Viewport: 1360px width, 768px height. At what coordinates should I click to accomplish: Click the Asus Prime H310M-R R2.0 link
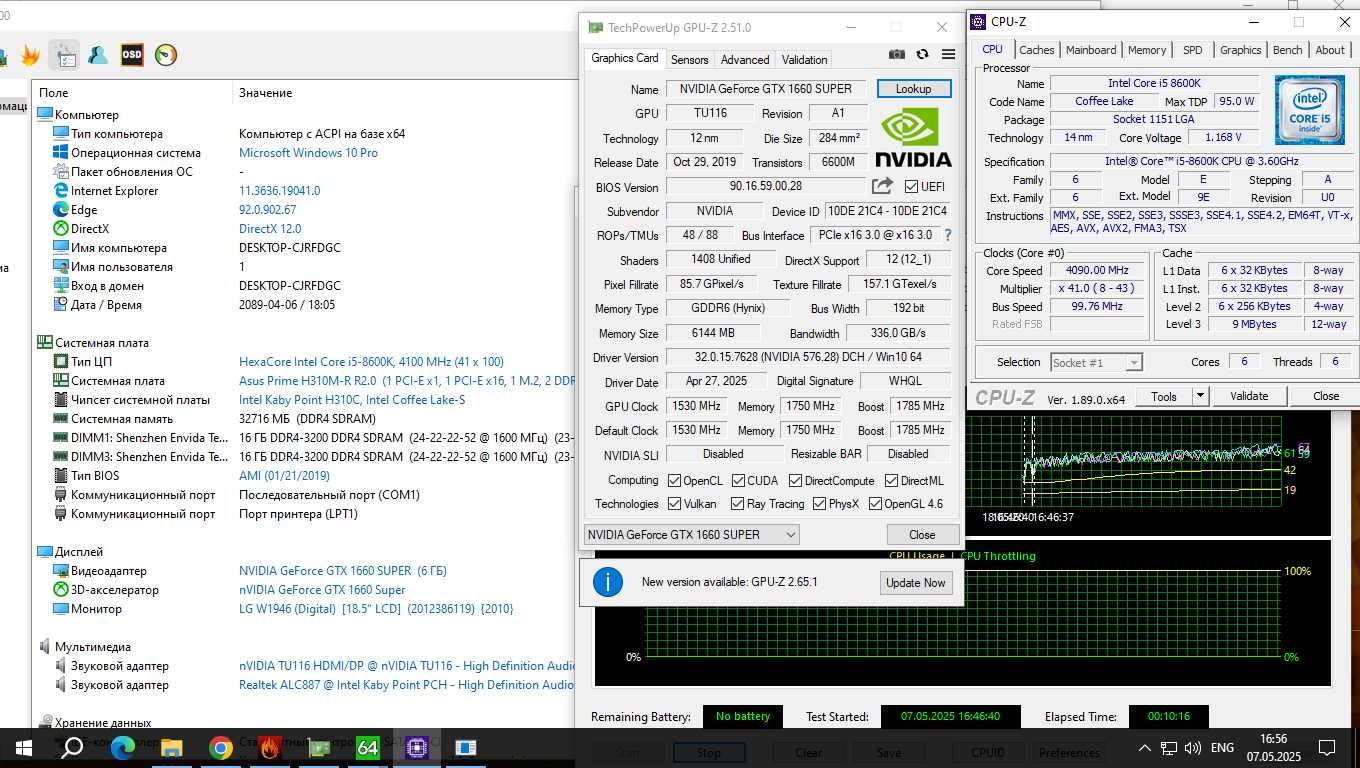(x=405, y=381)
